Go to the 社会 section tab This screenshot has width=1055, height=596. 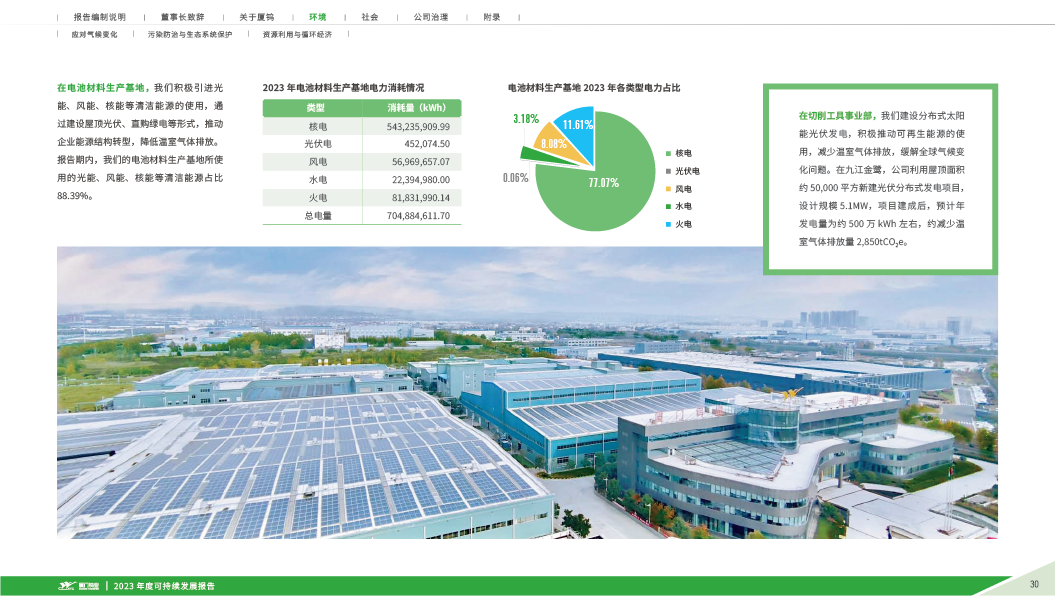coord(370,18)
